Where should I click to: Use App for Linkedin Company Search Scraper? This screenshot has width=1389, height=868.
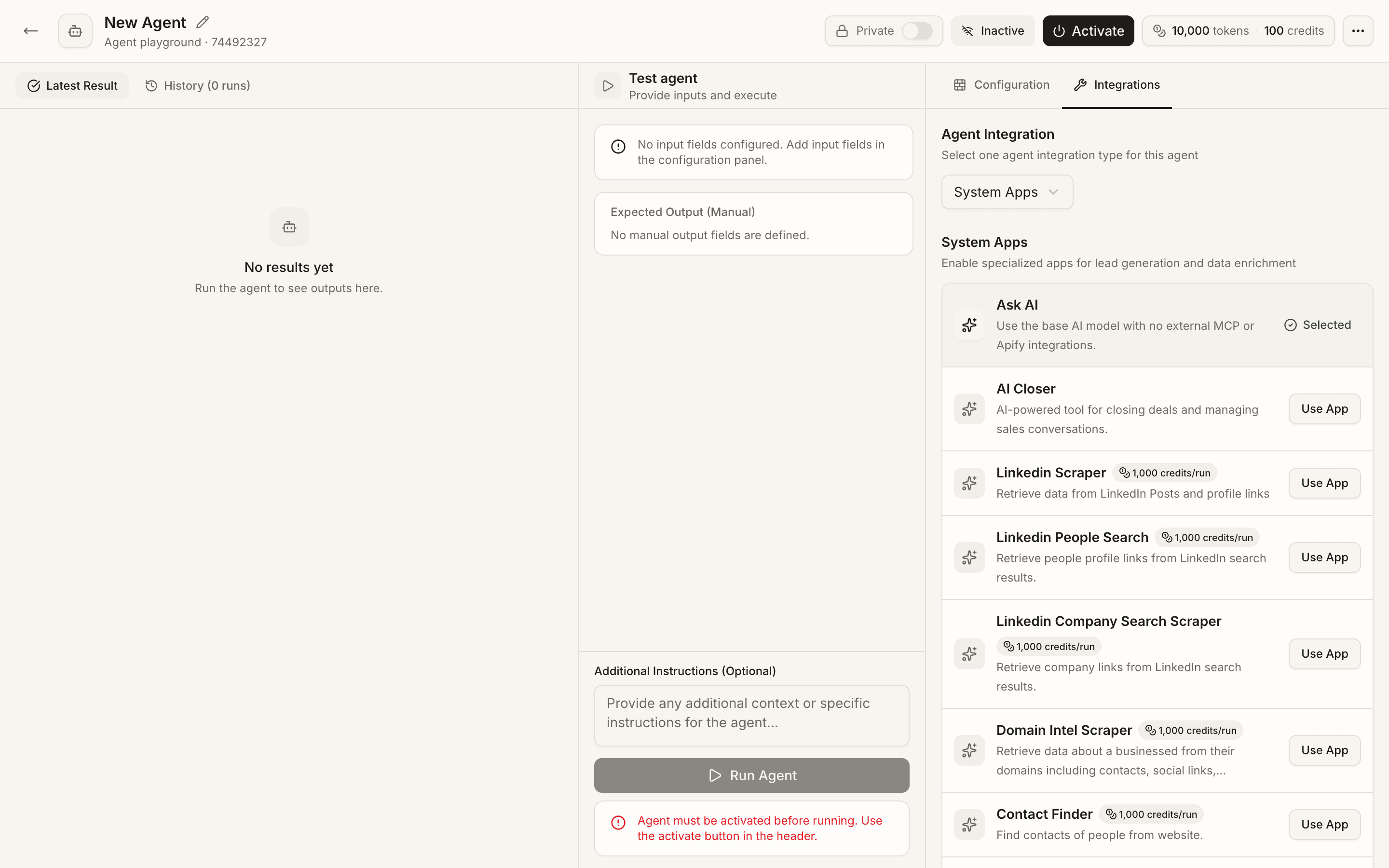(x=1324, y=654)
